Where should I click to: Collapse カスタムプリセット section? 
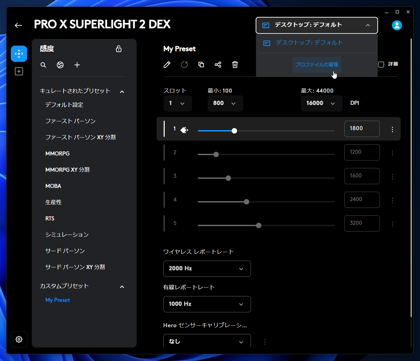(122, 287)
